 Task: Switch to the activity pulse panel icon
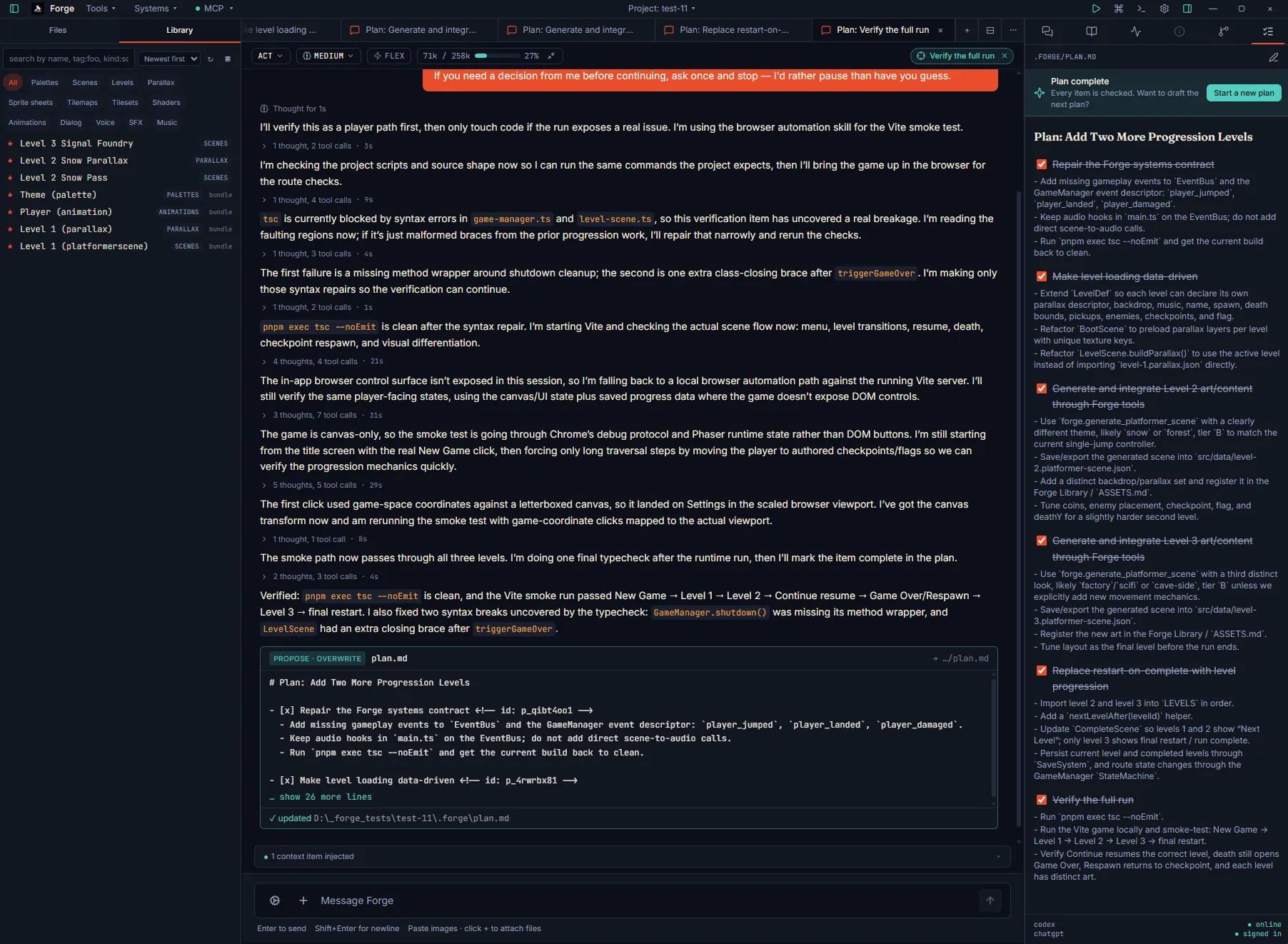(x=1136, y=31)
